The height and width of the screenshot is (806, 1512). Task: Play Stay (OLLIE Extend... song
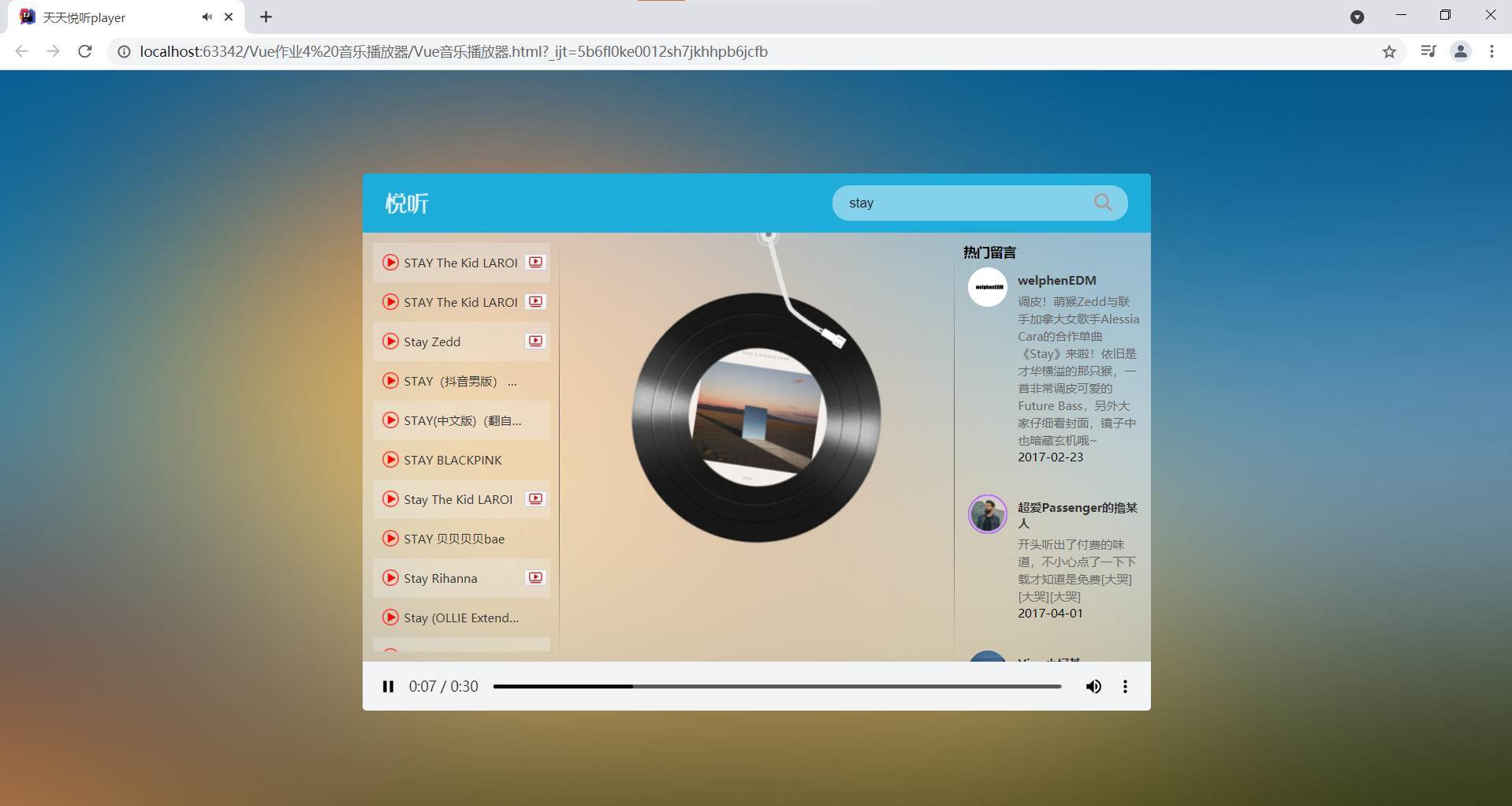coord(390,618)
